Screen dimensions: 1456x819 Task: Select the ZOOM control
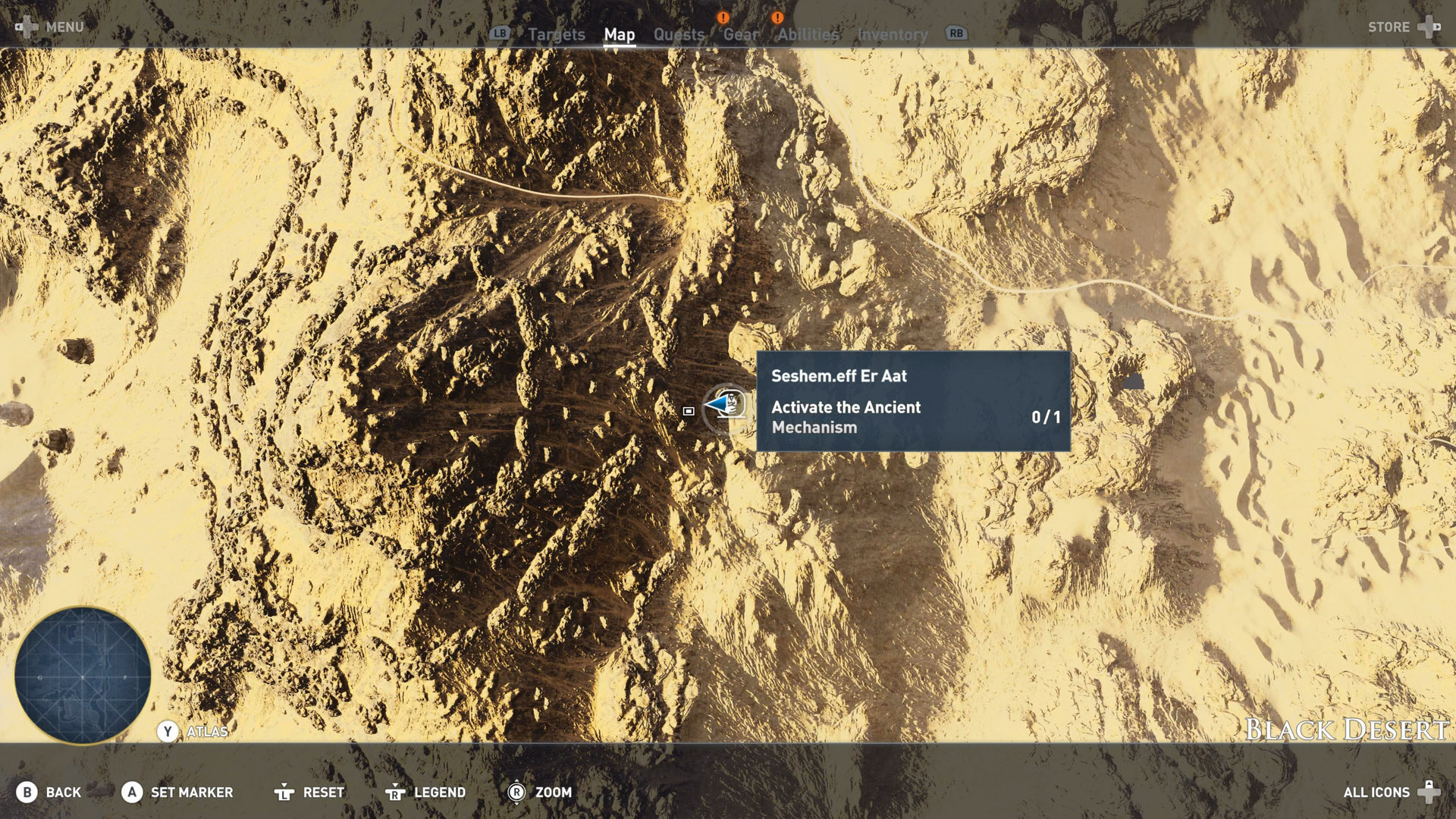coord(554,792)
